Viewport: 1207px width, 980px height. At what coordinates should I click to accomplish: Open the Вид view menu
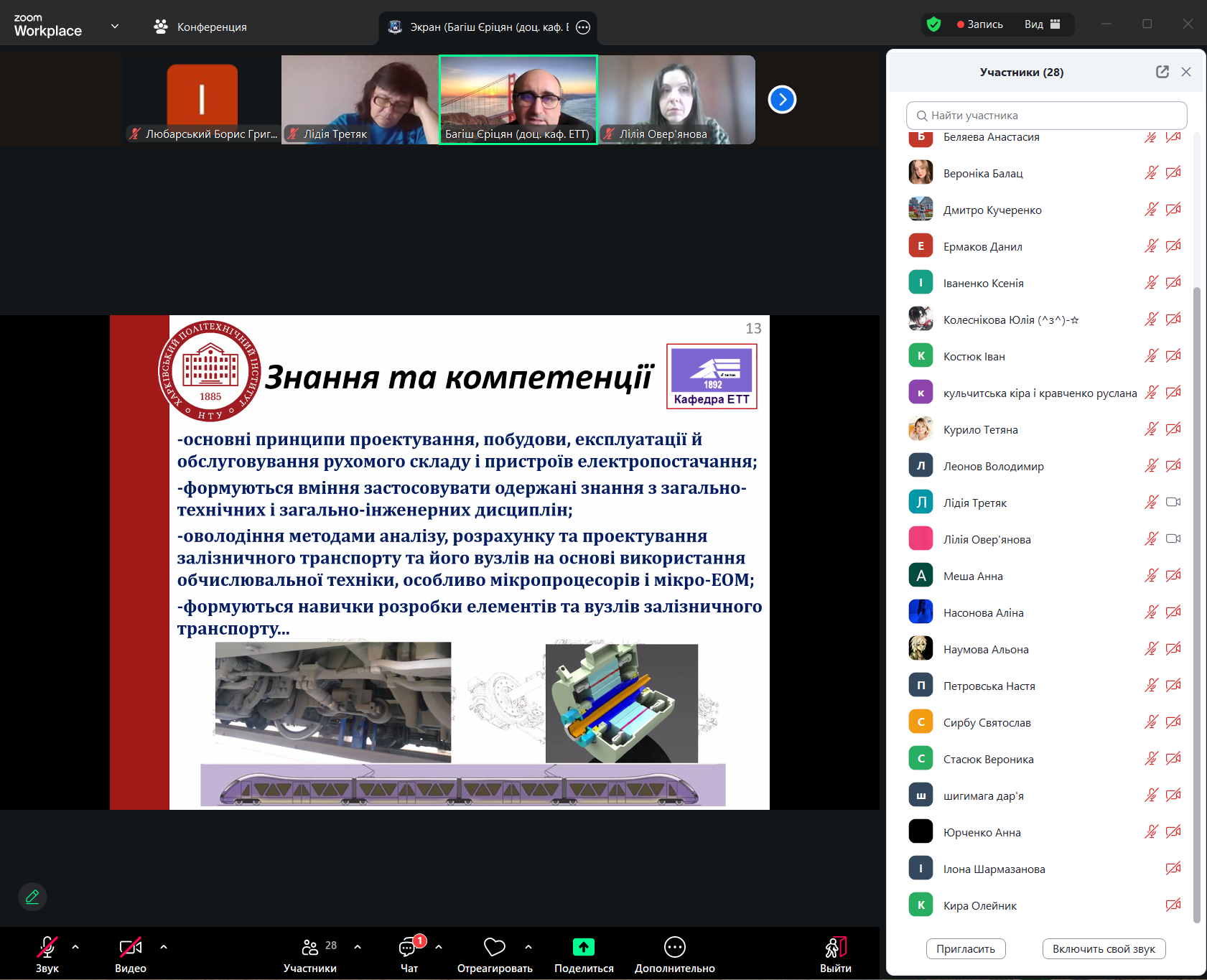click(x=1042, y=24)
